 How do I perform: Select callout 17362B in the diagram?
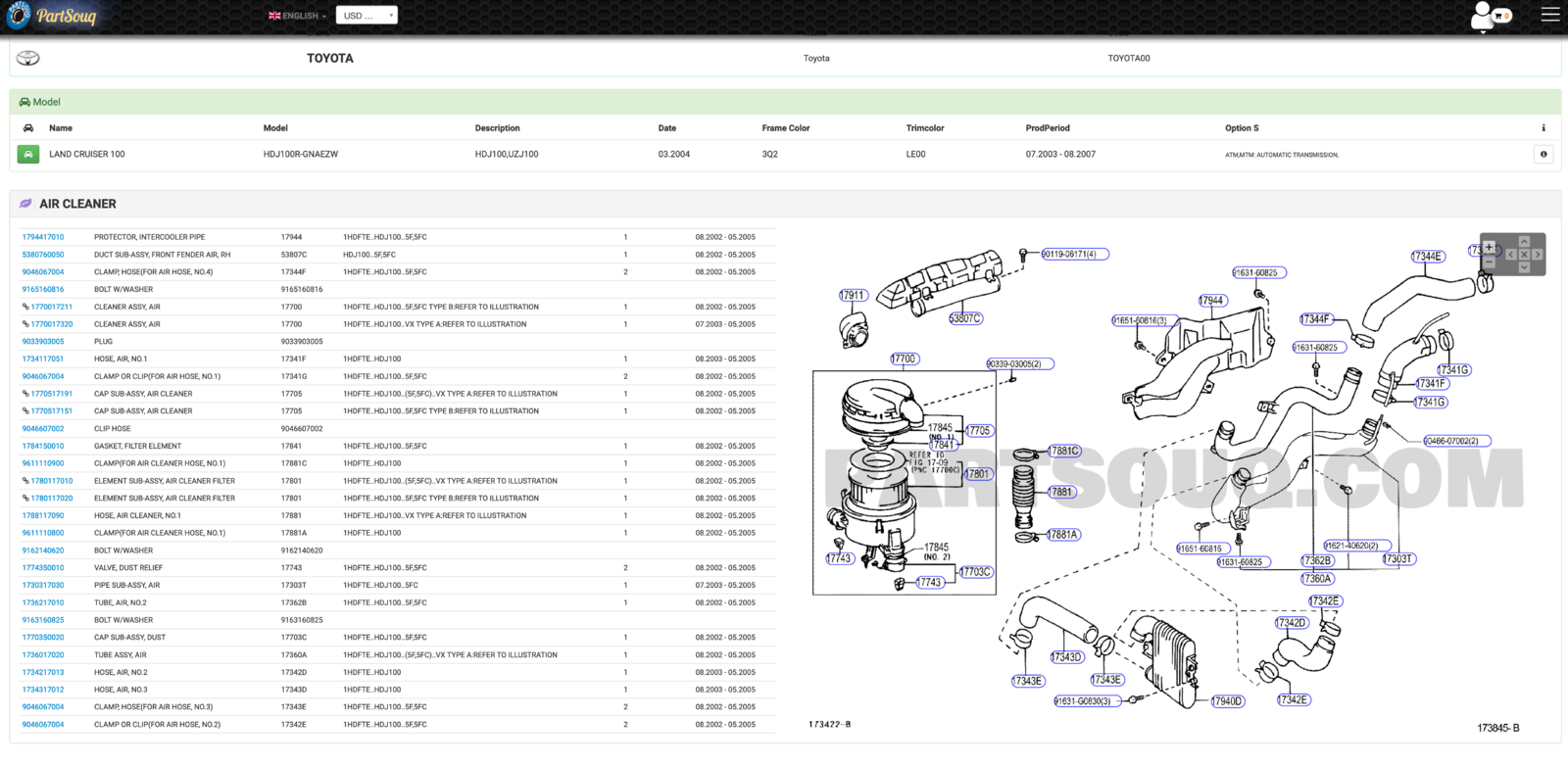[x=1317, y=560]
